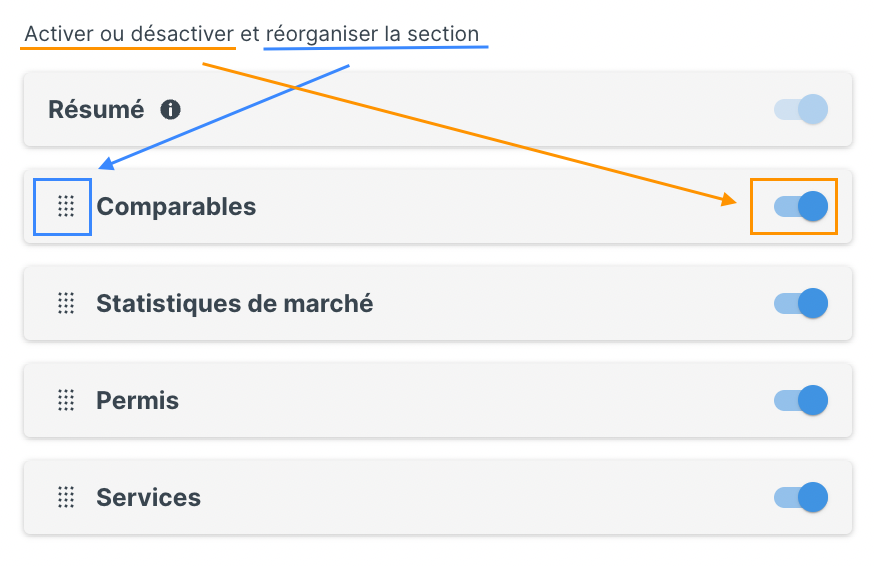
Task: Click the orange arrowhead pointing at toggle
Action: [x=729, y=199]
